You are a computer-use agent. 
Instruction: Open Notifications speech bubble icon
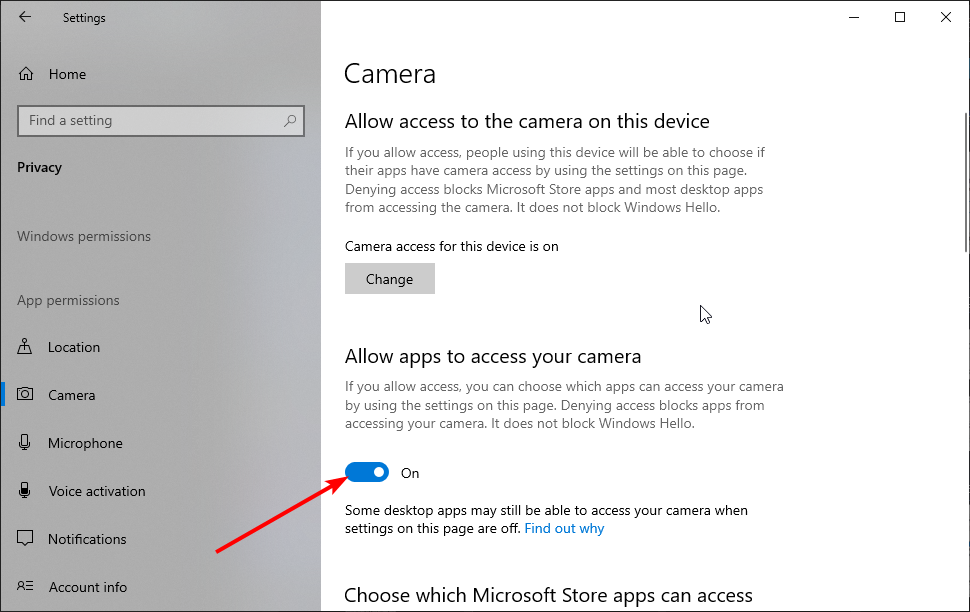25,538
